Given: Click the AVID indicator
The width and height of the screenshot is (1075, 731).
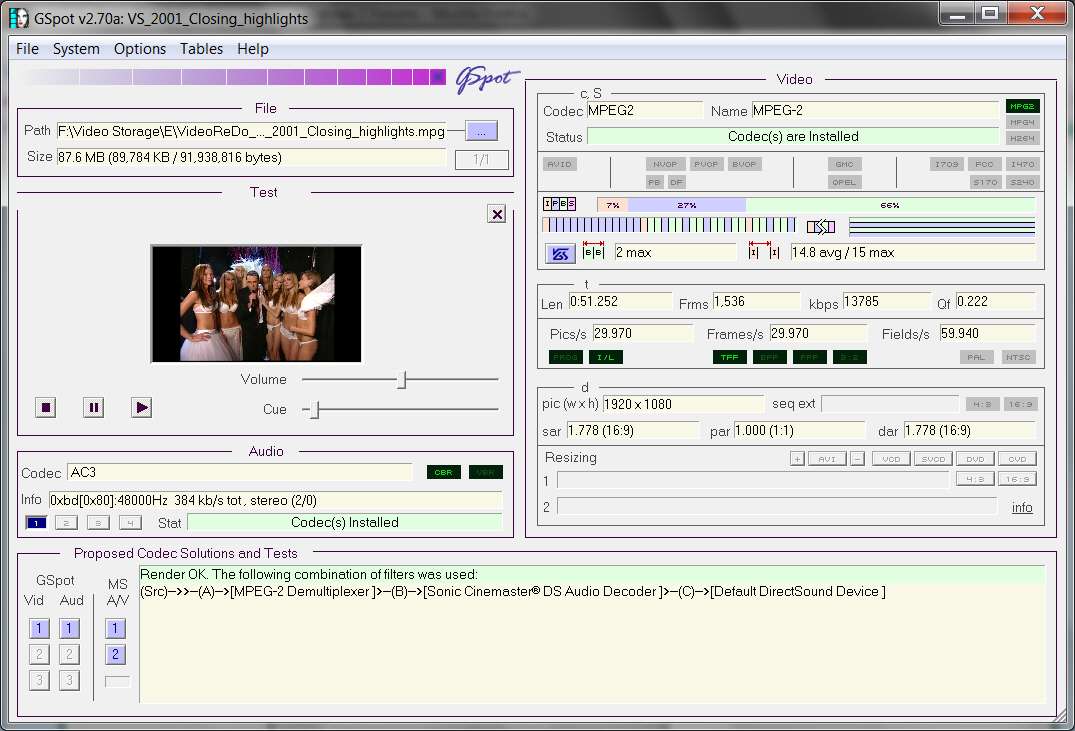Looking at the screenshot, I should click(560, 165).
